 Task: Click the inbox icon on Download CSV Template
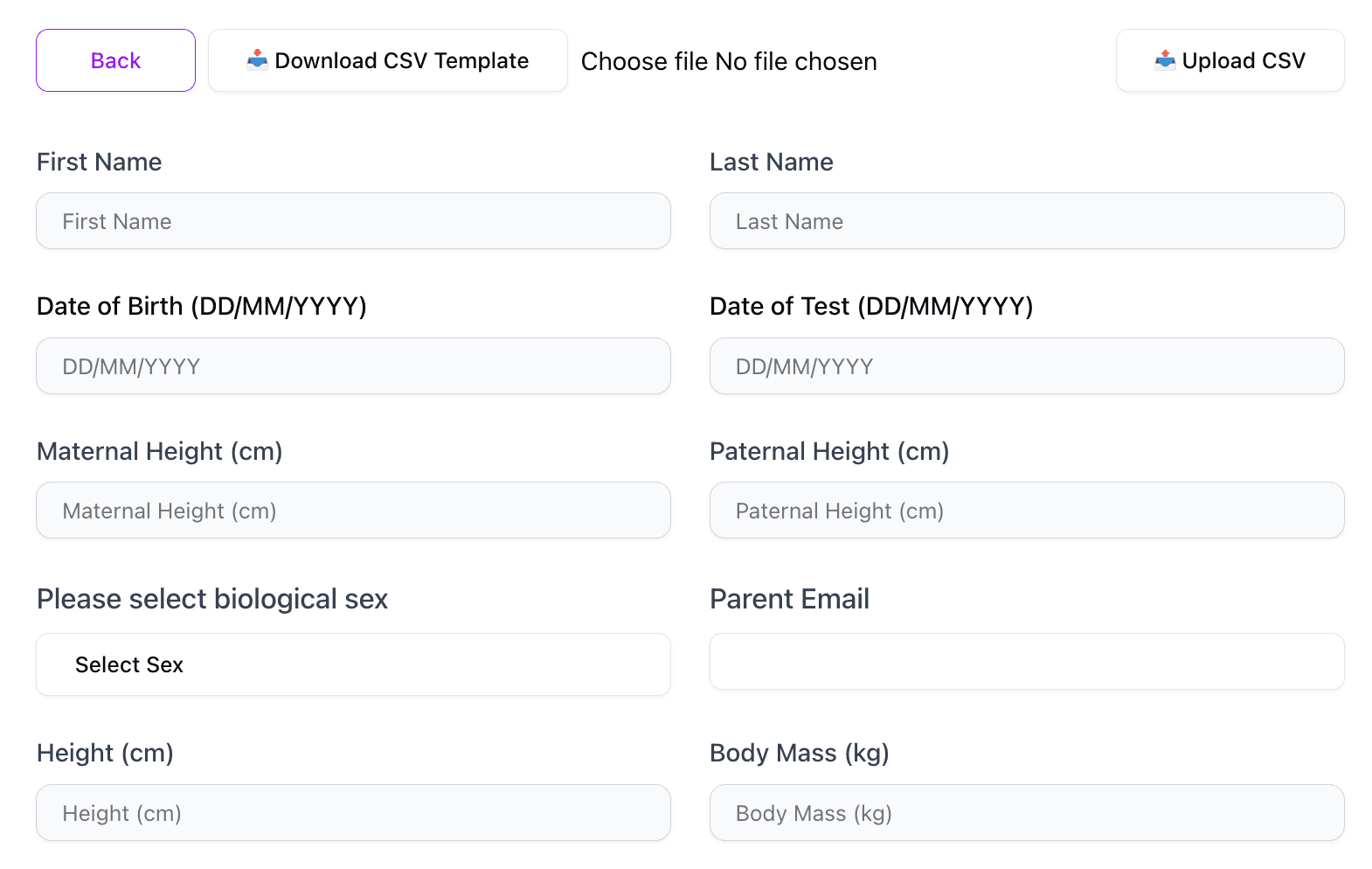pyautogui.click(x=257, y=59)
